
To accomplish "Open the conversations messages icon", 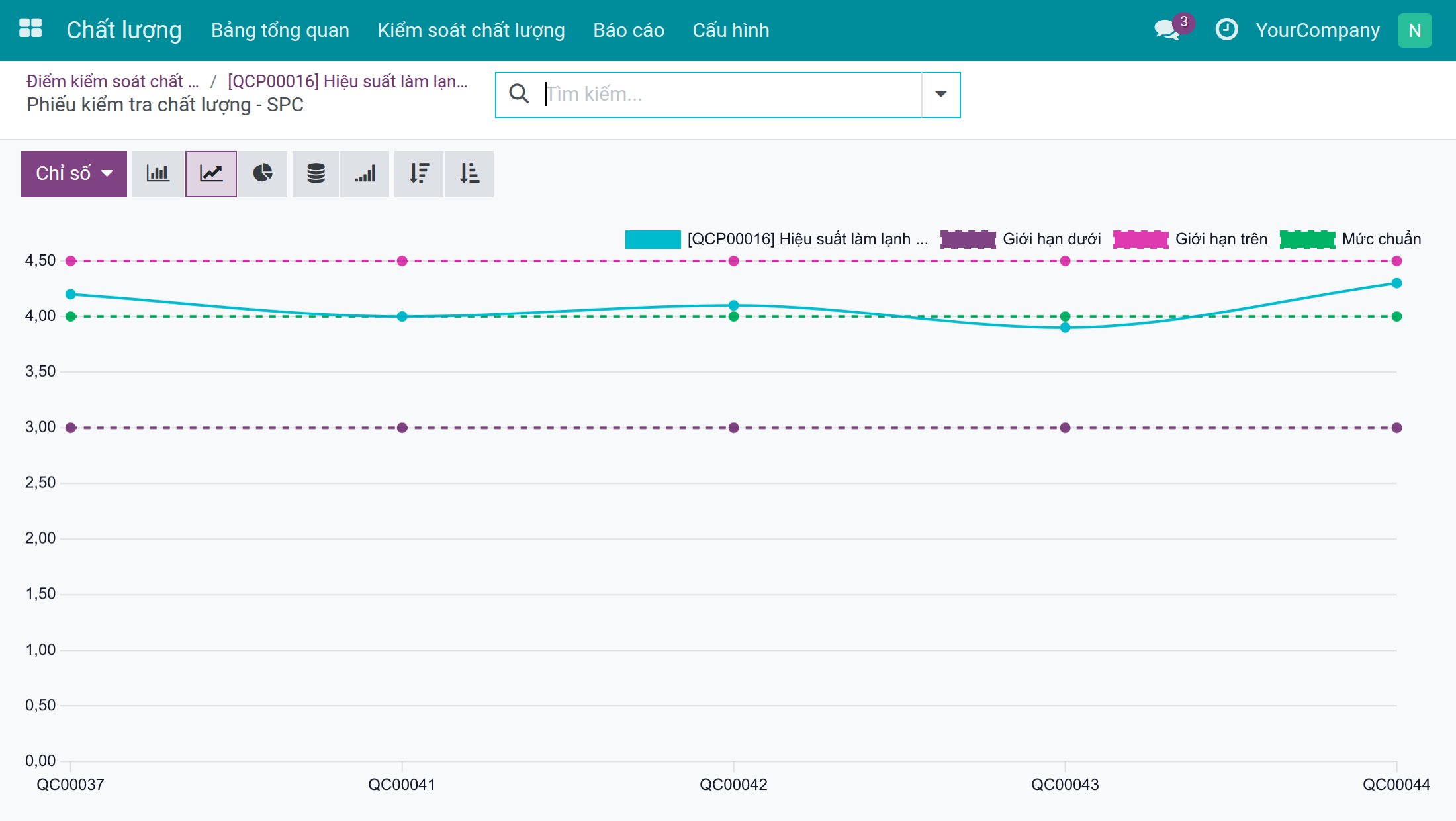I will coord(1168,30).
